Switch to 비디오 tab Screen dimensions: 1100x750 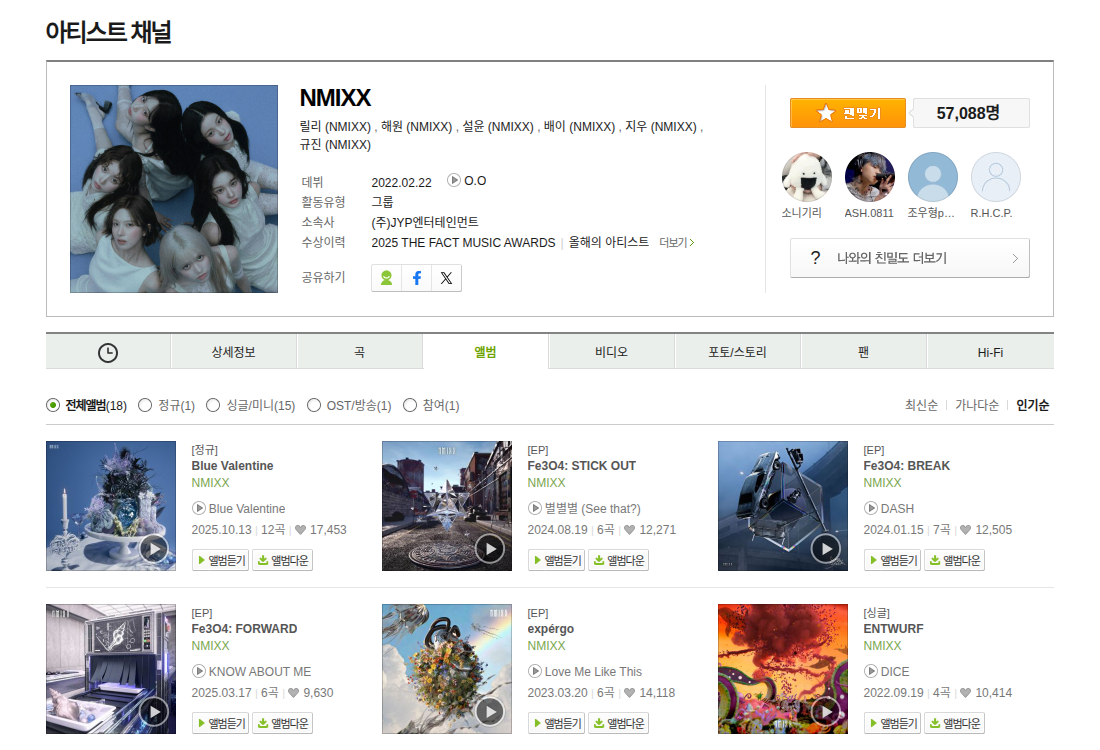(x=612, y=352)
